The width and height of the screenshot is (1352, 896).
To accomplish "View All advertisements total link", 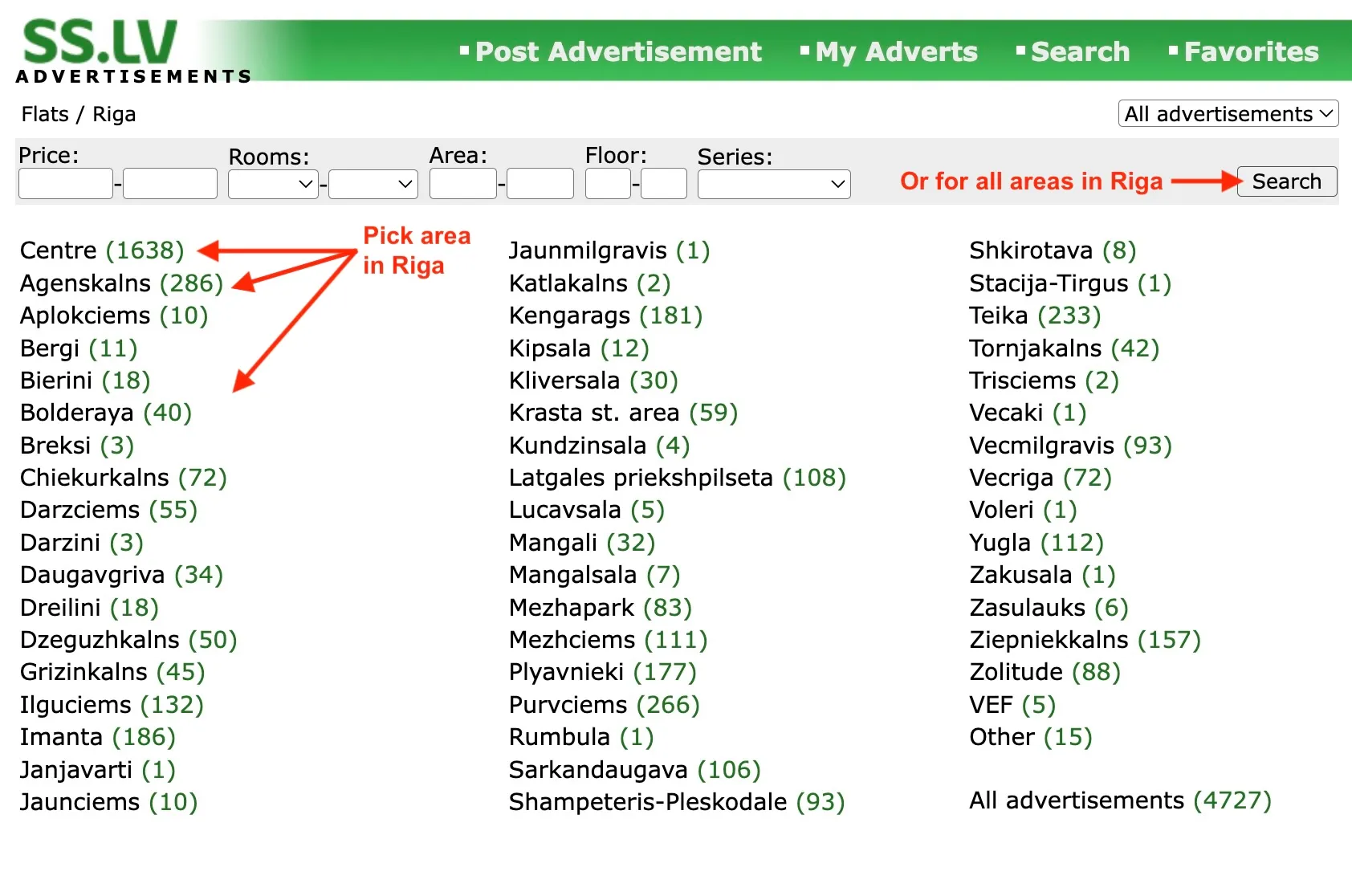I will tap(1076, 800).
